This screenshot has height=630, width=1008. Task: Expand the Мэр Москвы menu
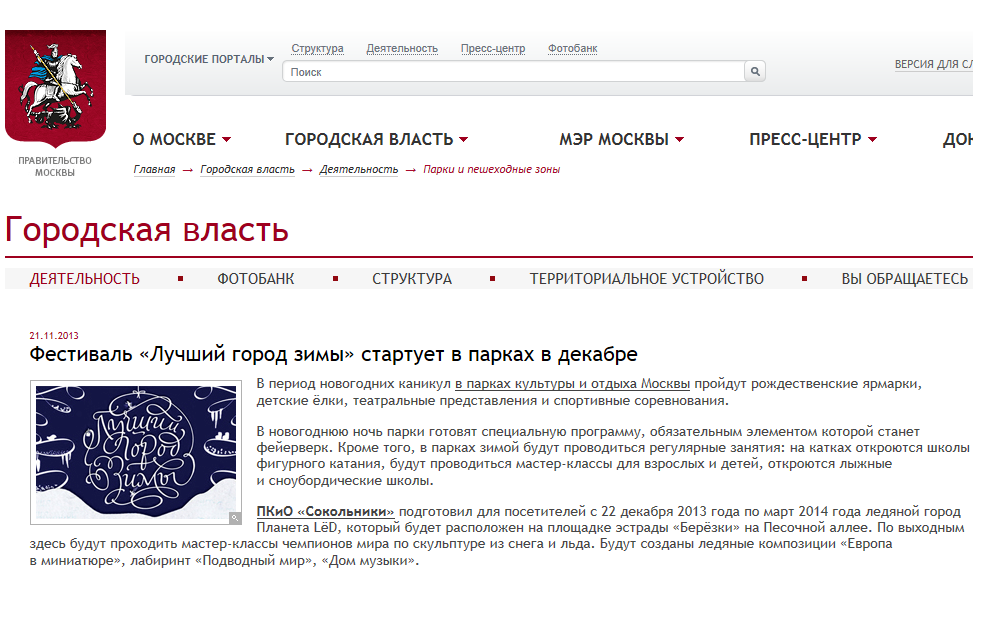pyautogui.click(x=621, y=140)
